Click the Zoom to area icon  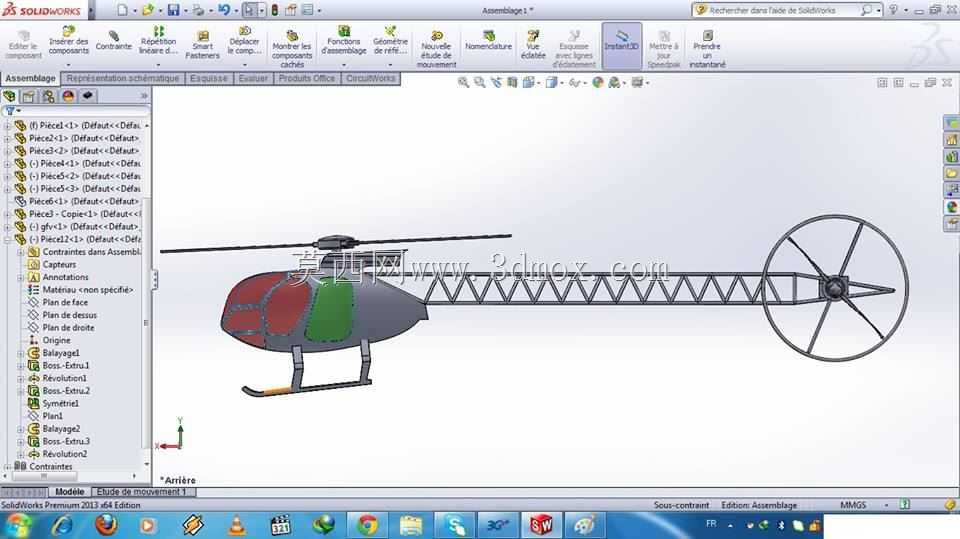click(479, 82)
